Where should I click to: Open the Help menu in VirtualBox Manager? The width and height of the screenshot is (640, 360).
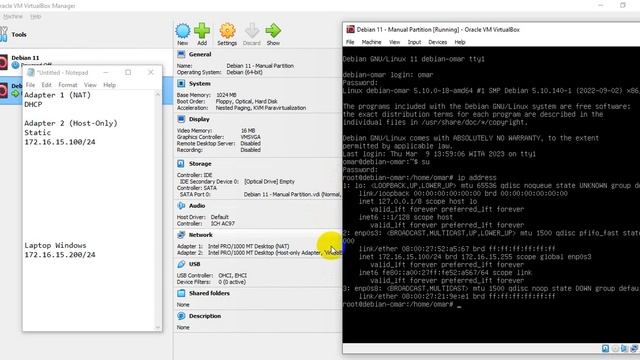[x=36, y=16]
